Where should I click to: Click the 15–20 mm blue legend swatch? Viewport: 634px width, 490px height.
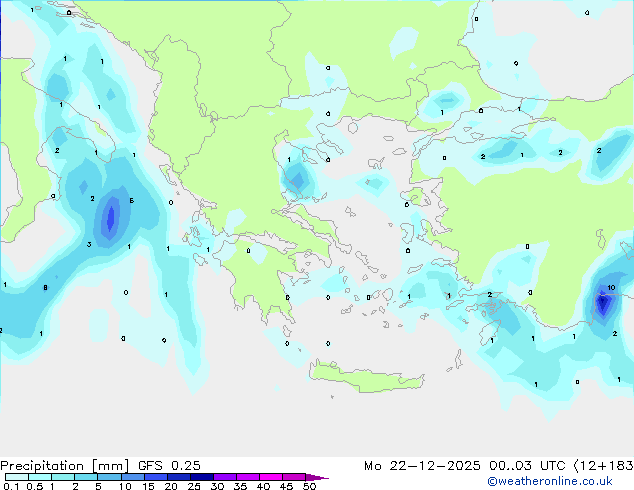pyautogui.click(x=156, y=477)
